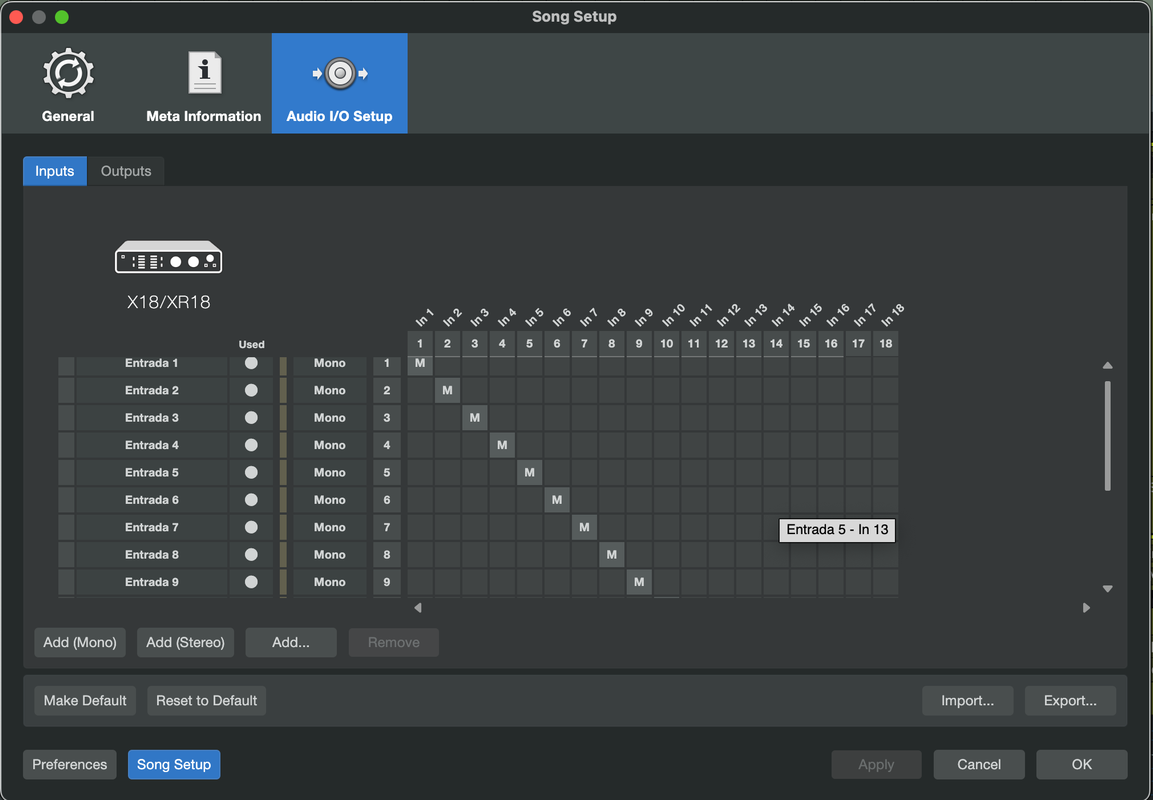
Task: Click the In 18 hardware channel label
Action: point(893,315)
